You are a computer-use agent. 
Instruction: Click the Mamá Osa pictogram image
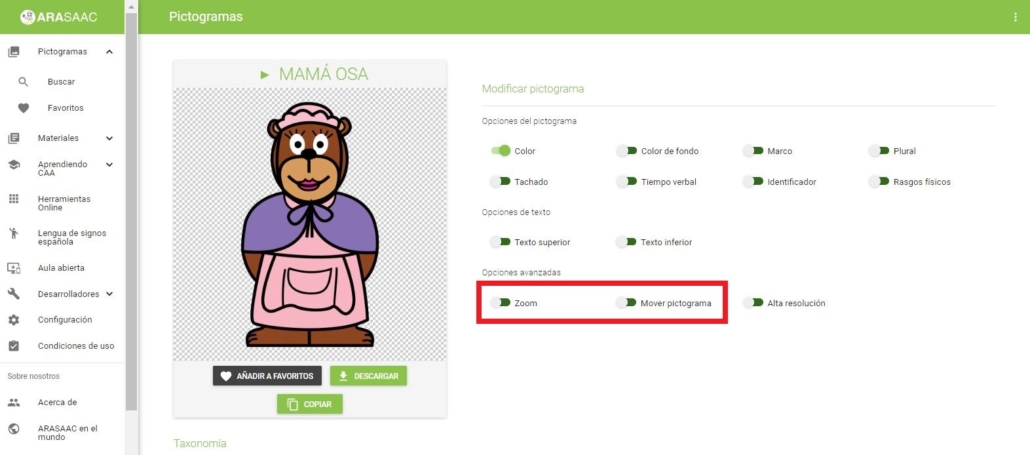point(309,224)
